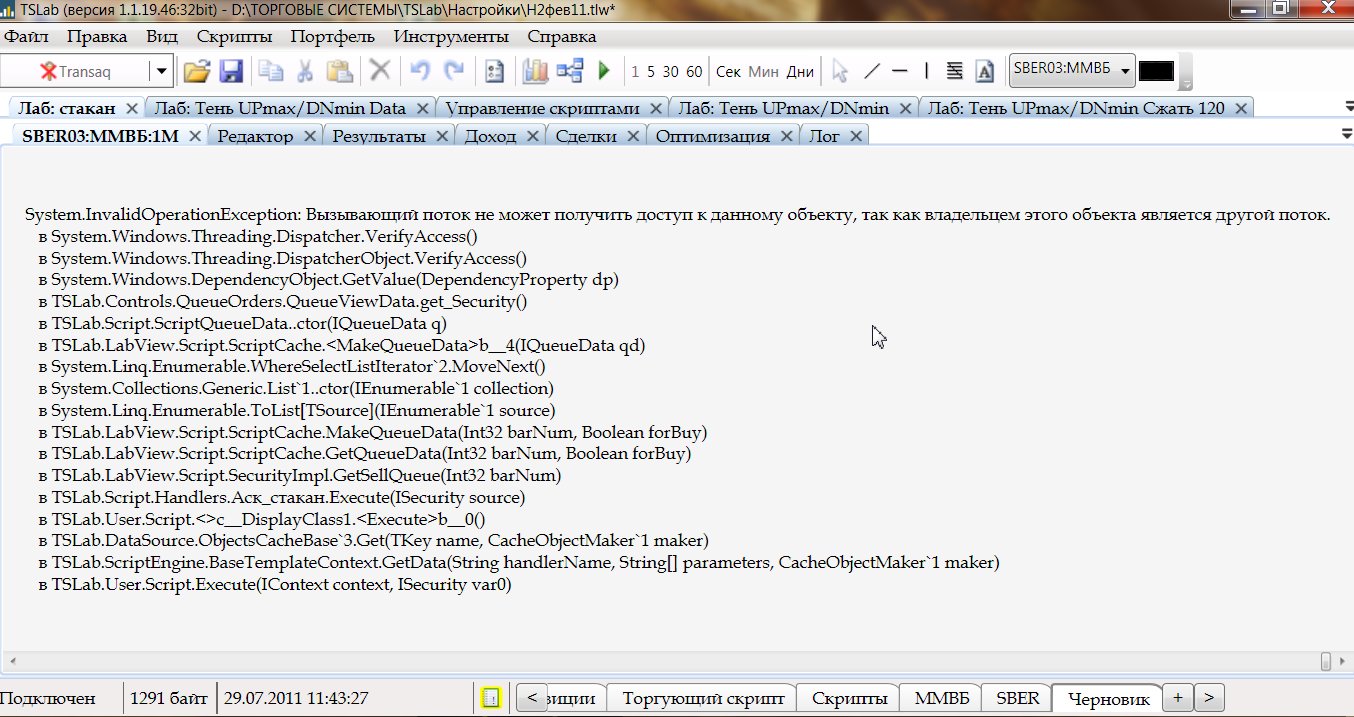
Task: Add a new workspace with the + button
Action: pyautogui.click(x=1178, y=697)
